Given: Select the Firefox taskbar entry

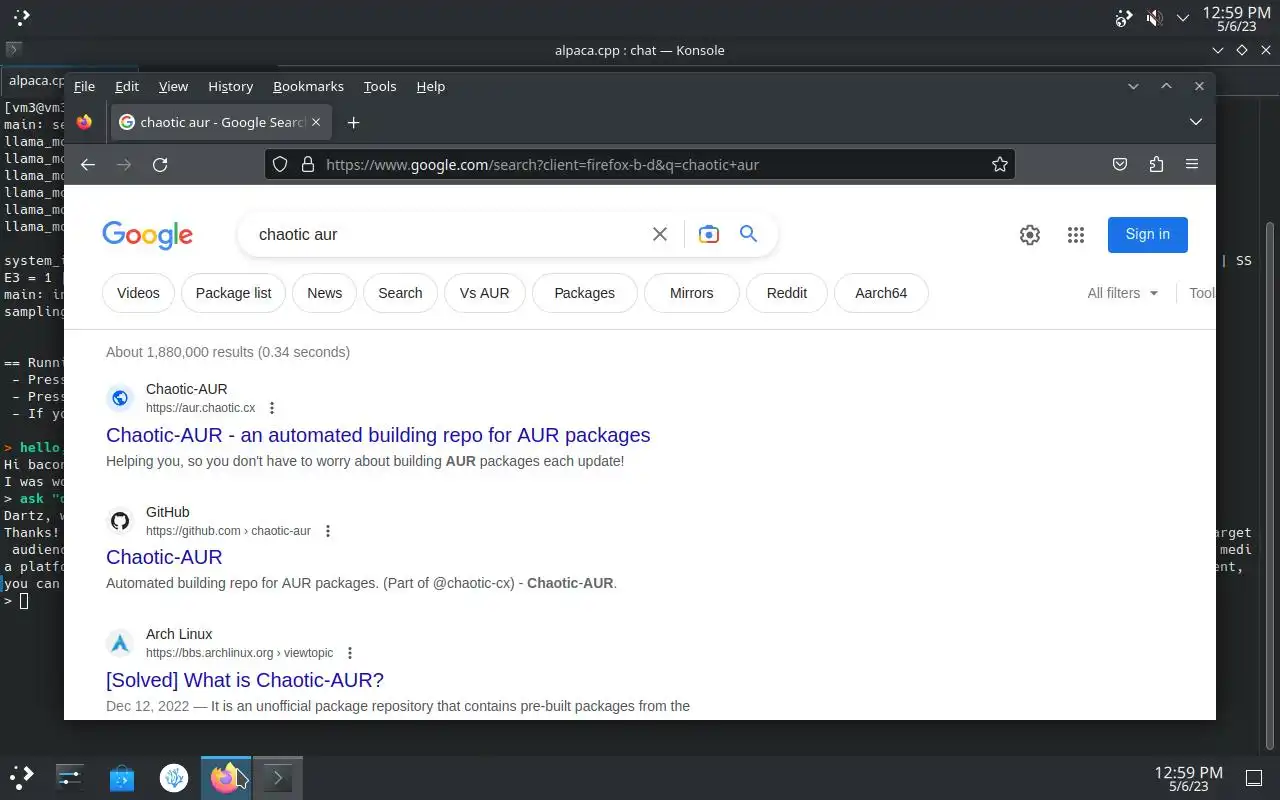Looking at the screenshot, I should tap(226, 777).
